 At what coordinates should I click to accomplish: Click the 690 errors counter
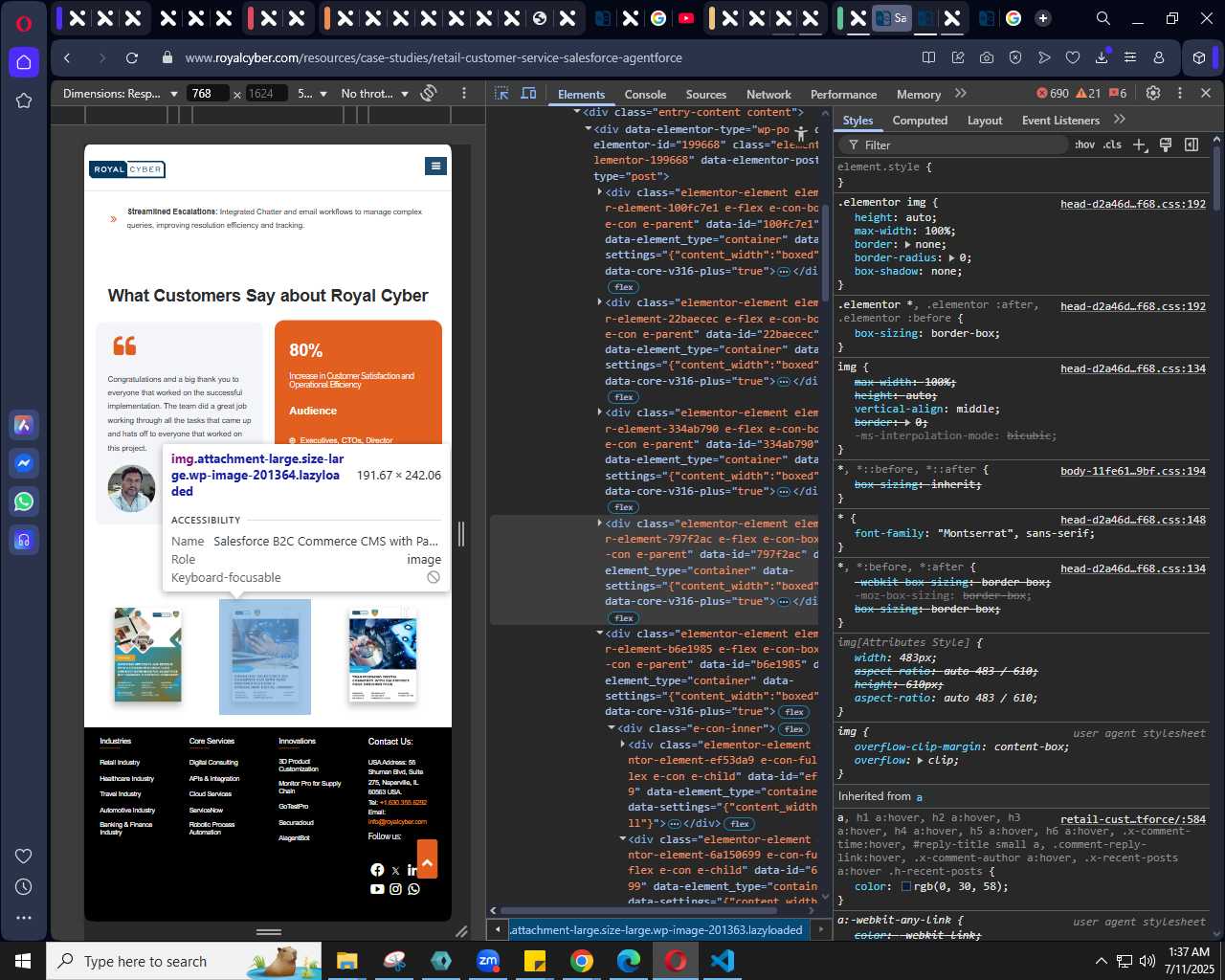click(x=1053, y=94)
